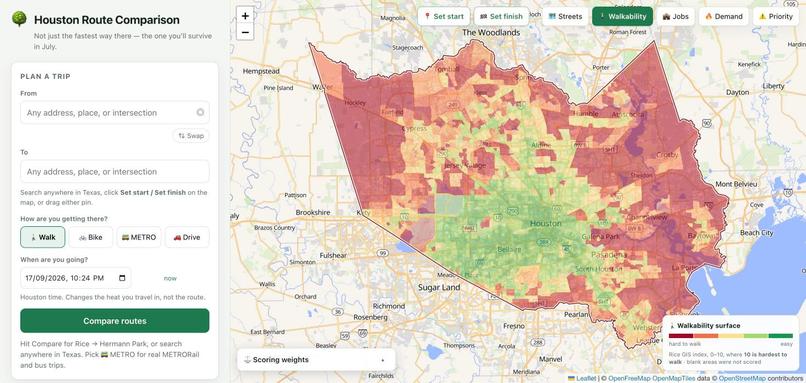
Task: Click the dark green legend swatch
Action: [780, 336]
